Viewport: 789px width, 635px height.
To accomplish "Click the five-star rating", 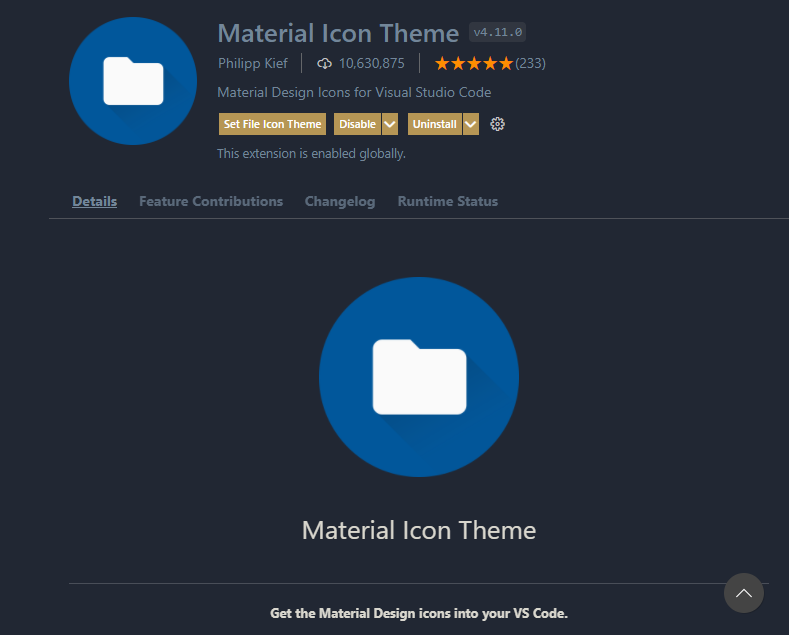I will [x=474, y=63].
